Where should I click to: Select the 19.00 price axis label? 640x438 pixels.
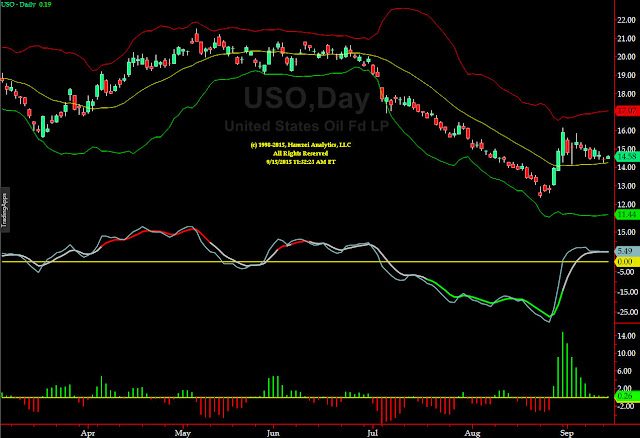(x=627, y=76)
